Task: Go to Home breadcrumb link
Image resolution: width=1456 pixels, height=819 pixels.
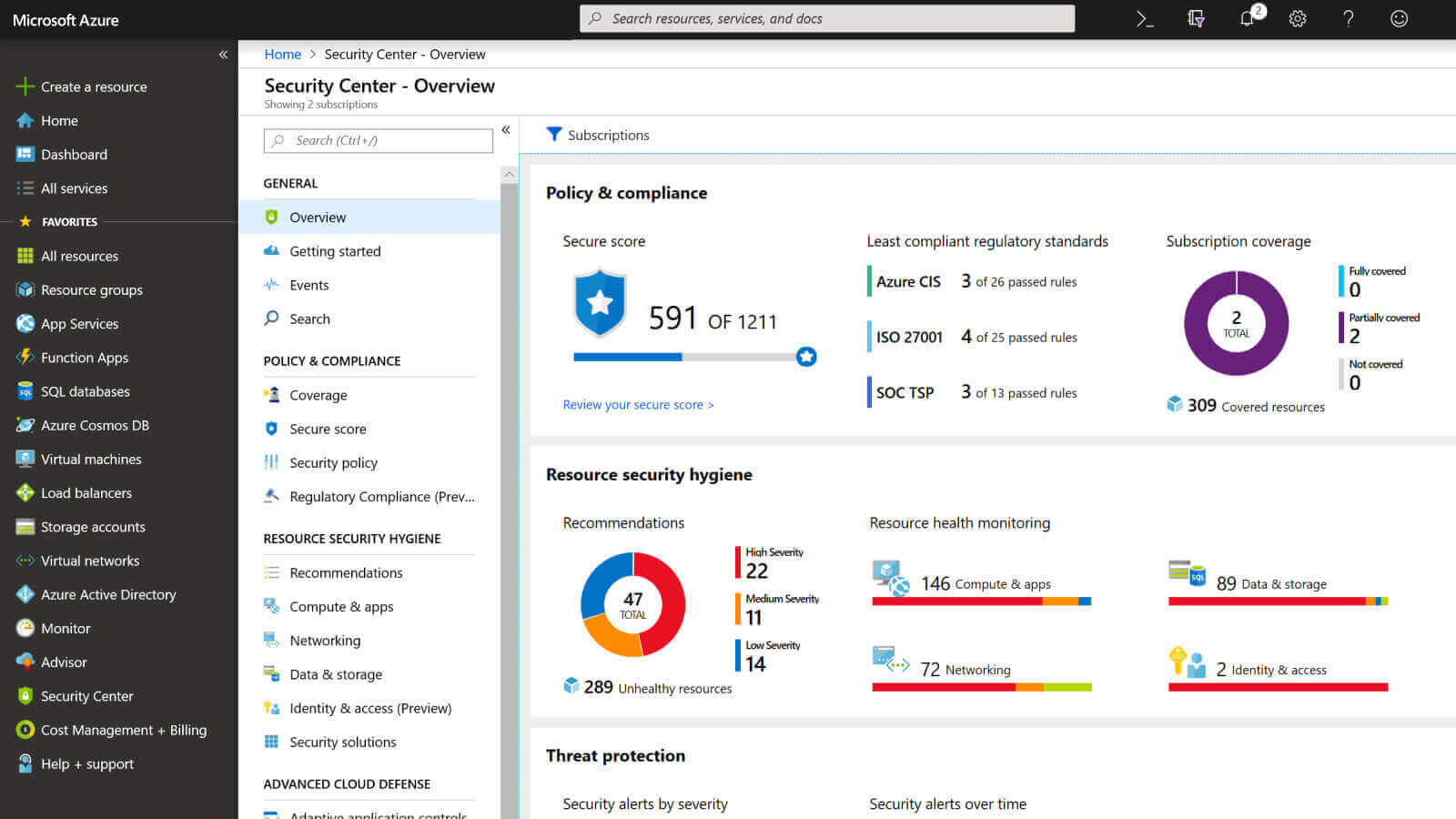Action: coord(282,55)
